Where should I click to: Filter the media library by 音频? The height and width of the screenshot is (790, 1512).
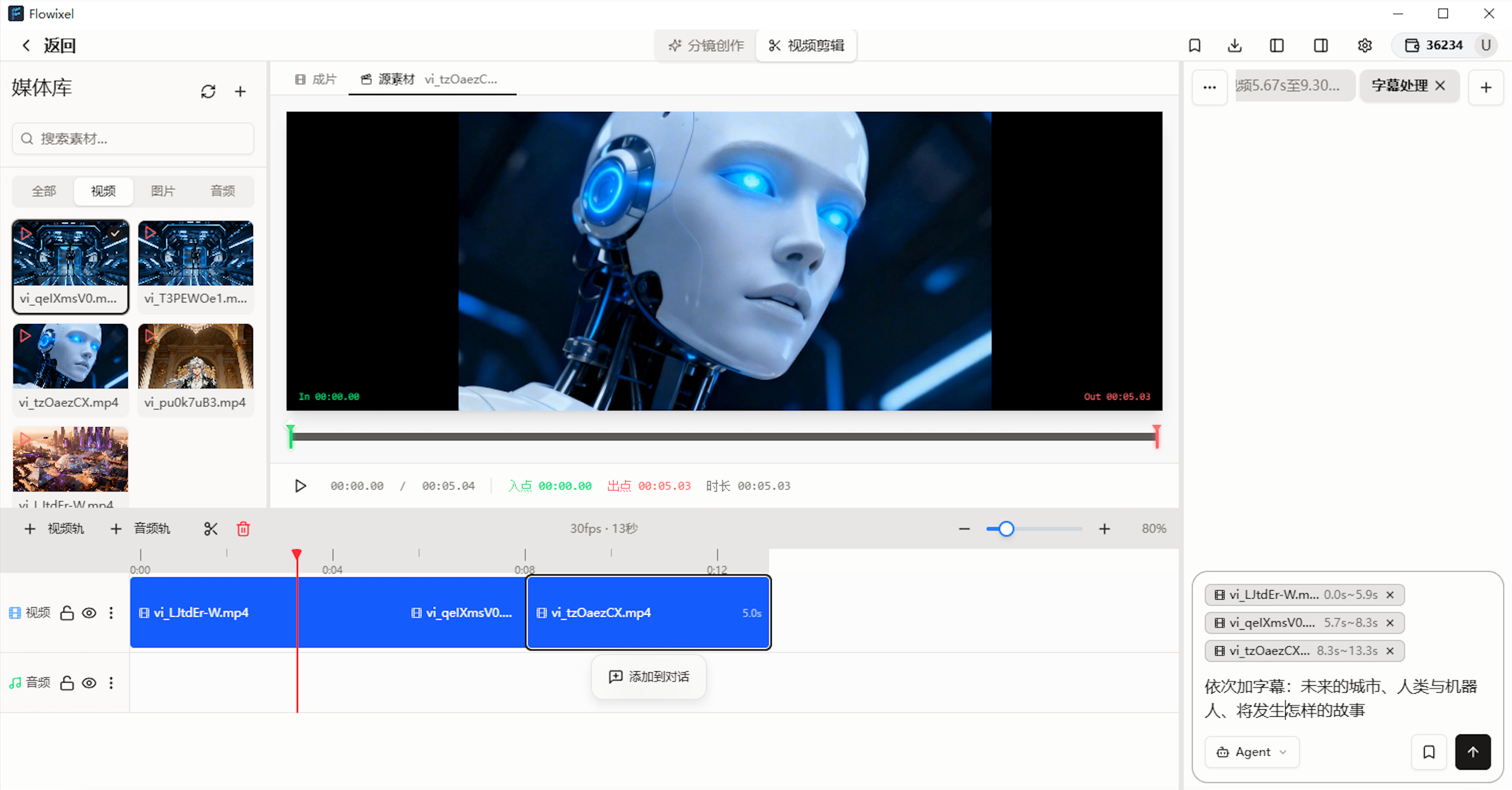pyautogui.click(x=222, y=191)
